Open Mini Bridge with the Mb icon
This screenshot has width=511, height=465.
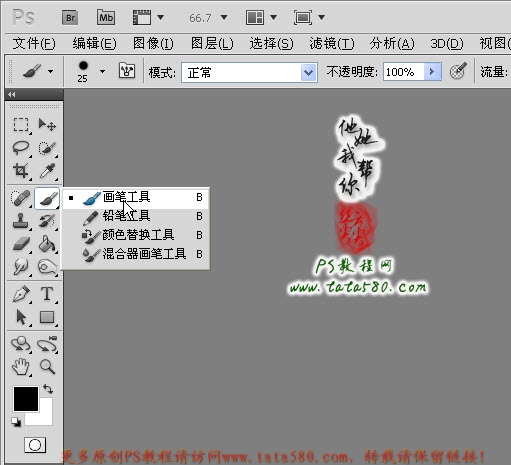(106, 17)
